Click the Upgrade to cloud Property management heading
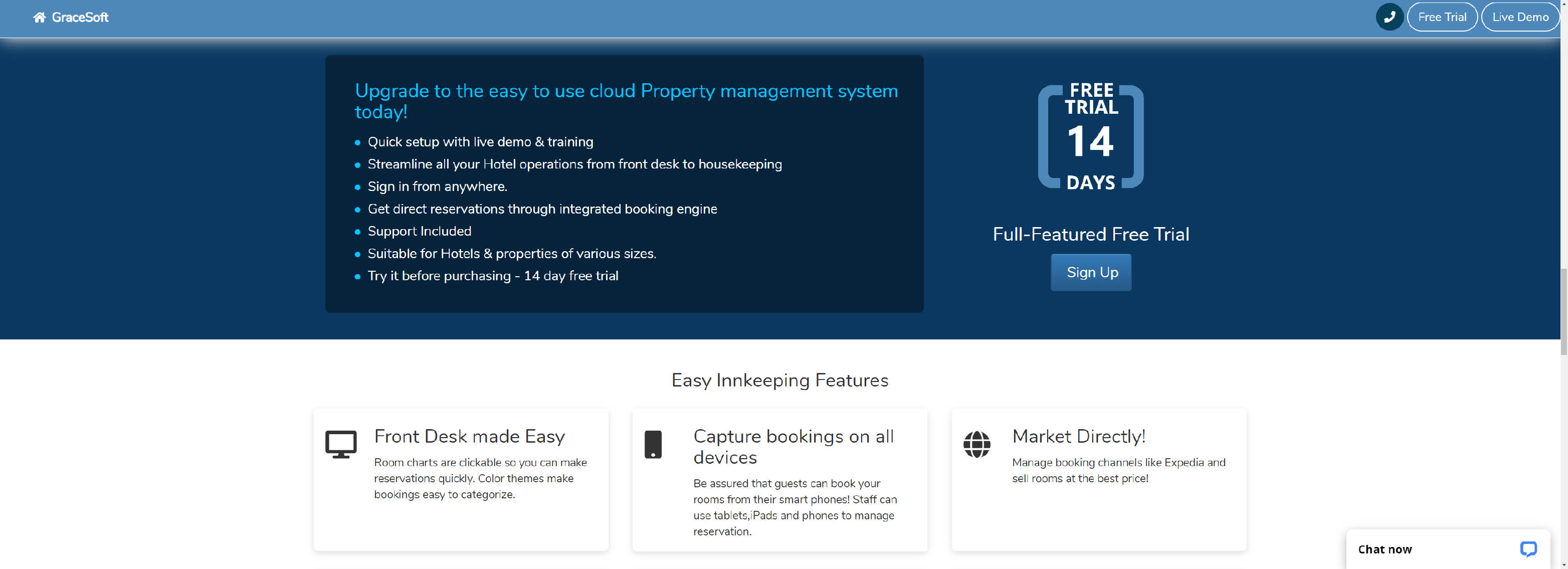This screenshot has width=1568, height=569. point(627,101)
